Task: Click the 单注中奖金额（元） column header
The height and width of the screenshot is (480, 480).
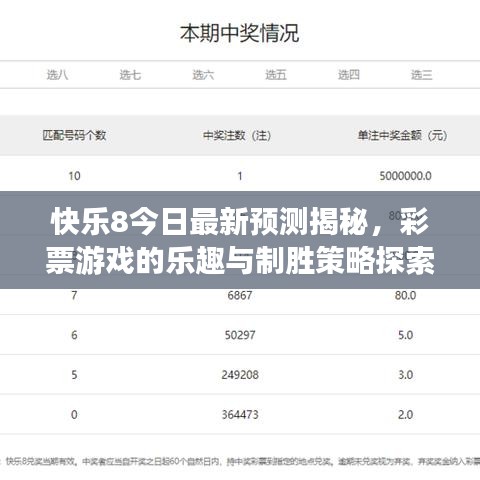Action: [402, 135]
